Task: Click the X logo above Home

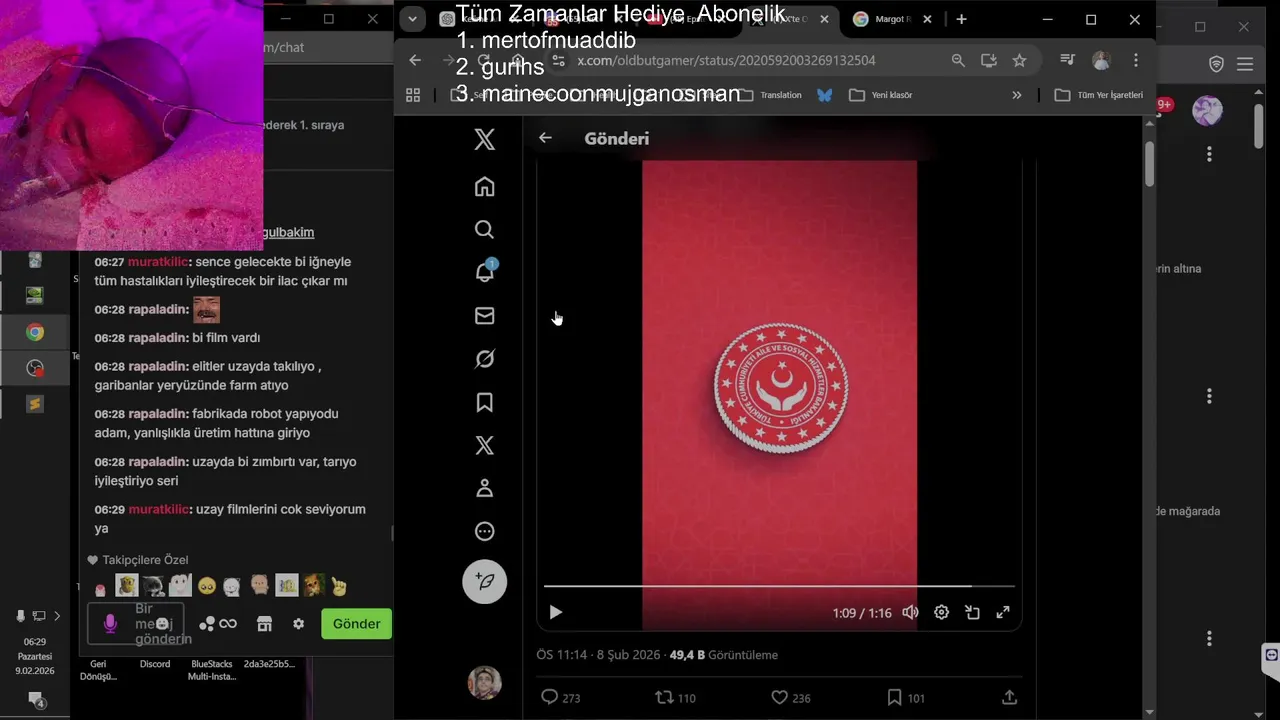Action: (x=484, y=139)
